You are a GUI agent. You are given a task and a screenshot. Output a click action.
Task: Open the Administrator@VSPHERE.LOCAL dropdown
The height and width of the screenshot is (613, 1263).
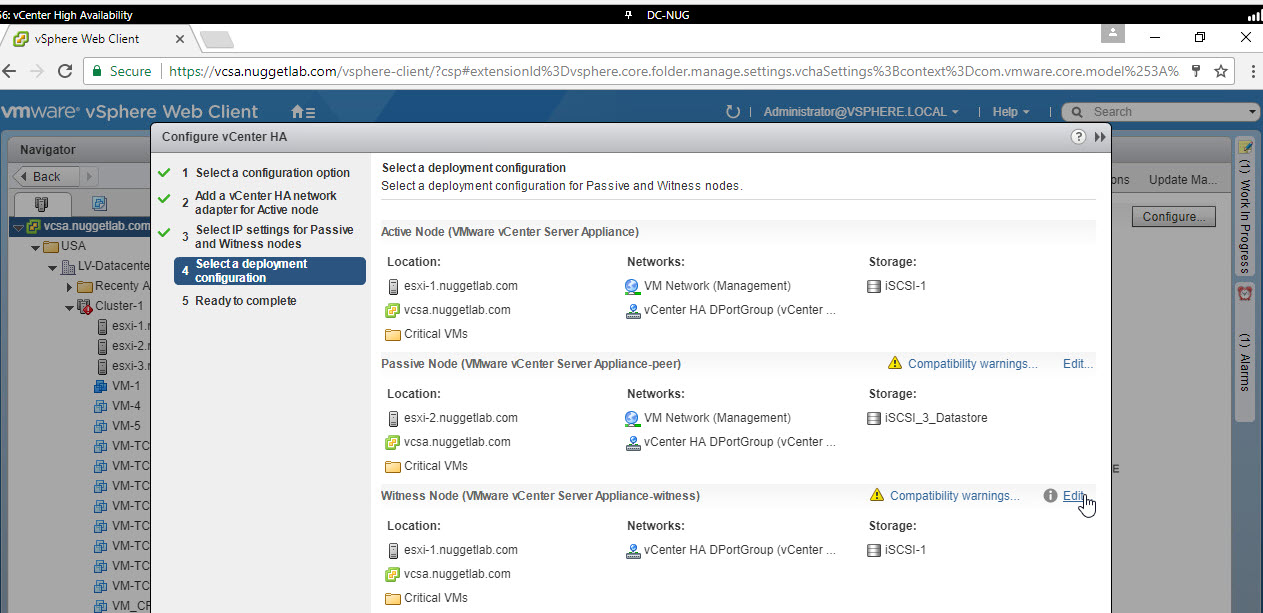coord(860,112)
